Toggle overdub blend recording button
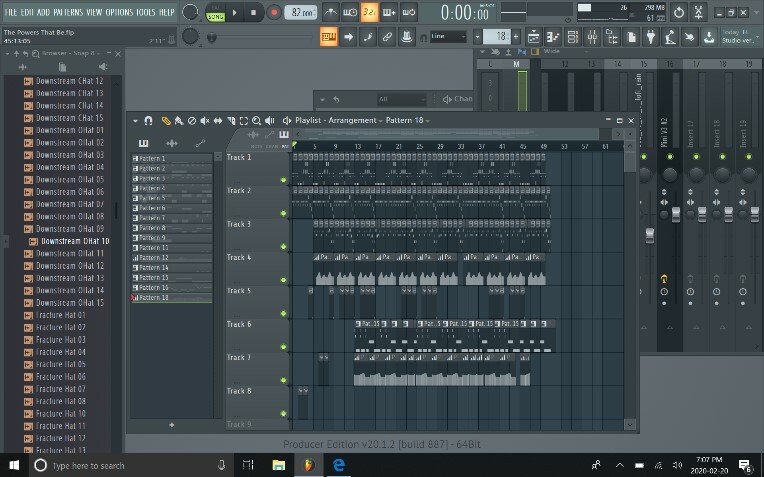The width and height of the screenshot is (764, 477). tap(389, 13)
